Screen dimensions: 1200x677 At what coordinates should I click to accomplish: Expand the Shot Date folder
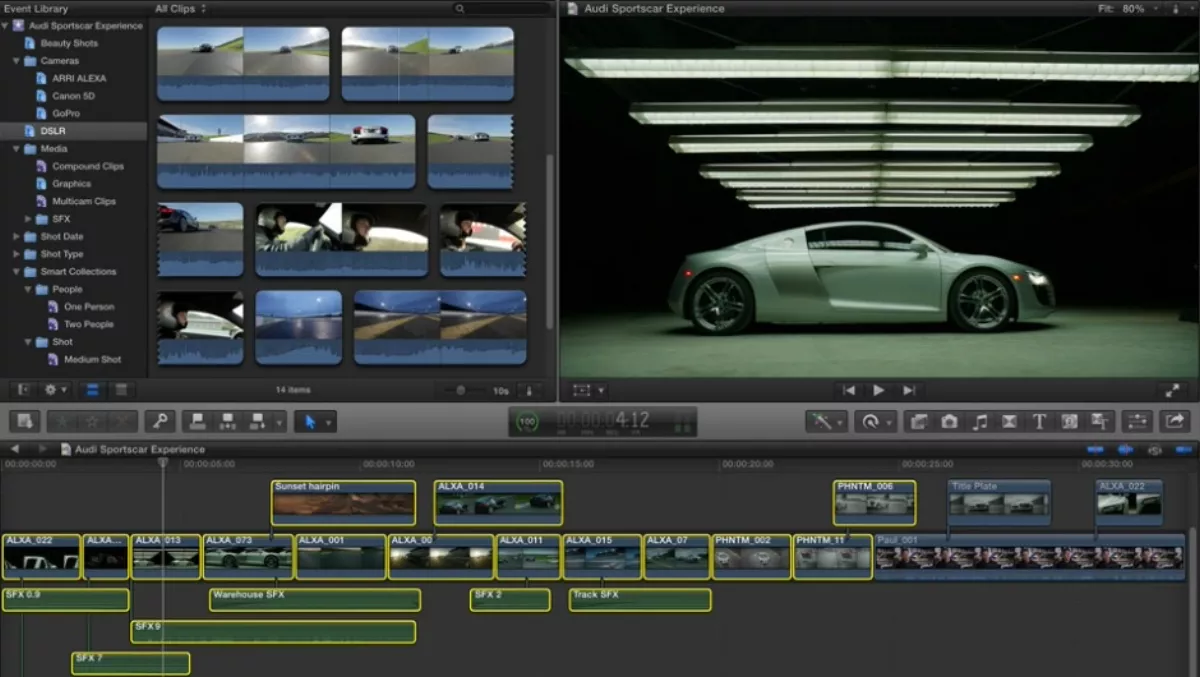point(17,237)
